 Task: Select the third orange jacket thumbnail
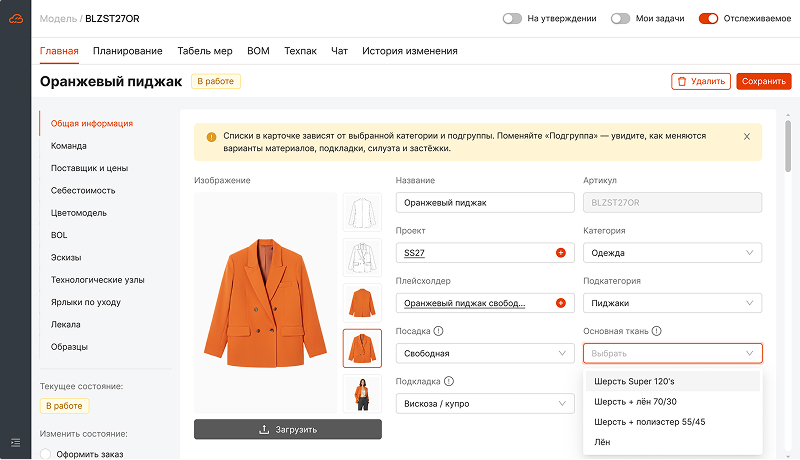(x=362, y=303)
